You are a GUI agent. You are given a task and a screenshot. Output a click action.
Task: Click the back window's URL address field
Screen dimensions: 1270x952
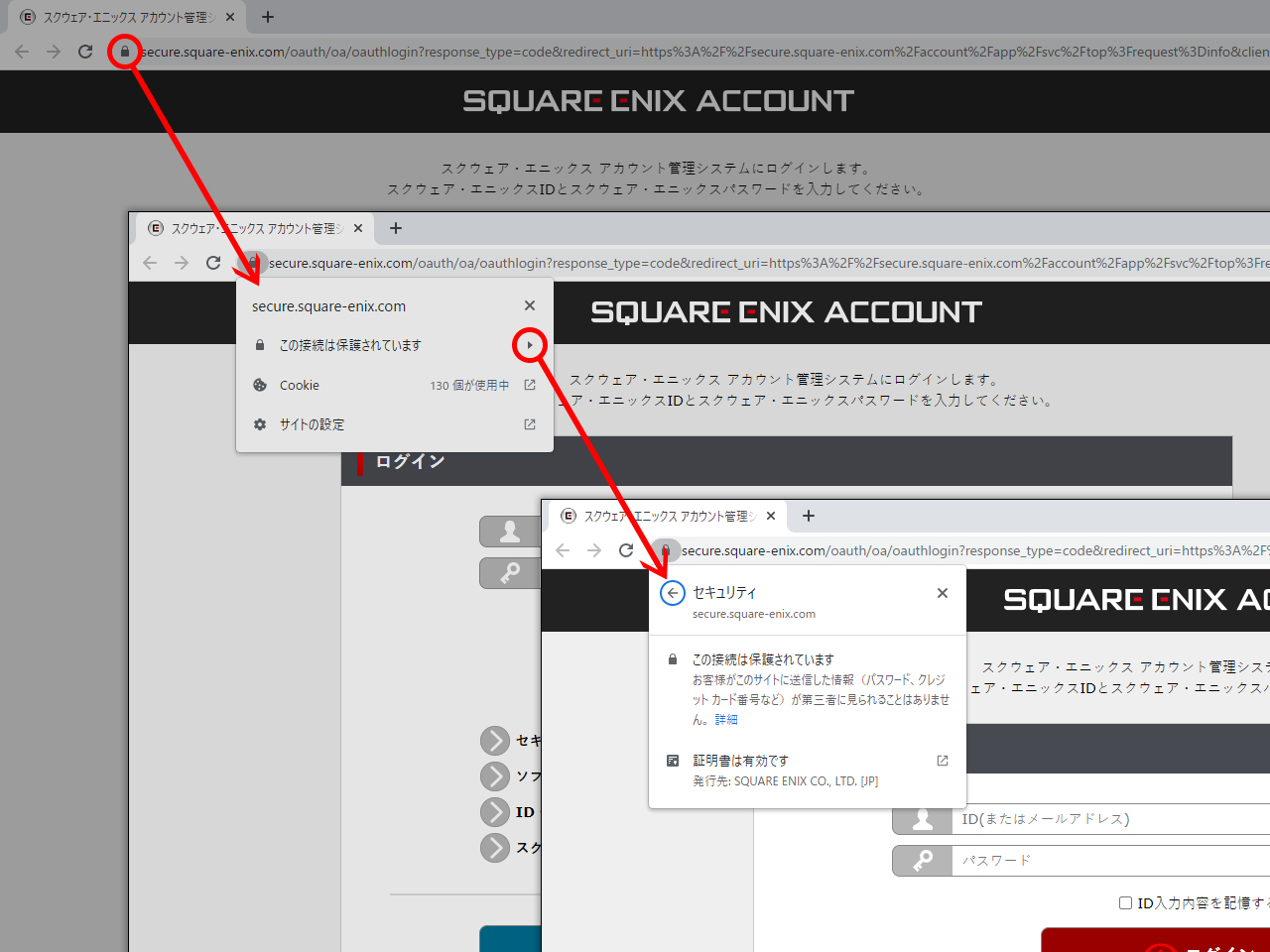[704, 52]
